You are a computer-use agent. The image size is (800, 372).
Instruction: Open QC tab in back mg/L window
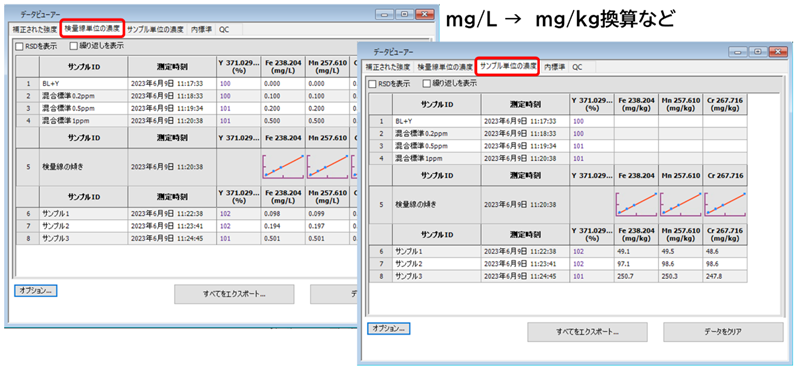tap(224, 29)
